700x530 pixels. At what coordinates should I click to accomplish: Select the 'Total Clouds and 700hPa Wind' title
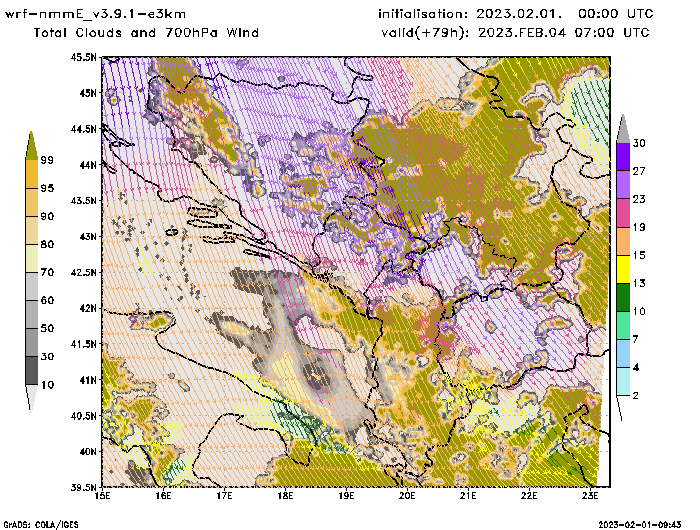pos(146,33)
